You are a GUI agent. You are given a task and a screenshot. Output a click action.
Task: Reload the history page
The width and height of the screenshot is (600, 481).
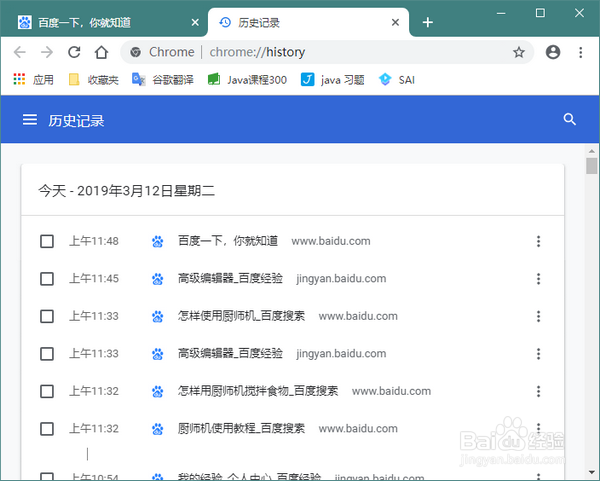pos(74,52)
